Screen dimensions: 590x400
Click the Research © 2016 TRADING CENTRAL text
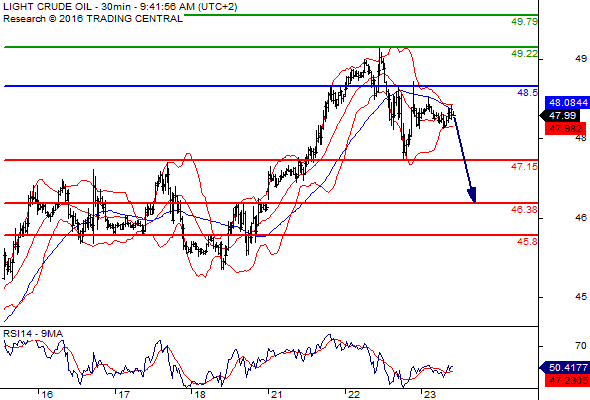(x=93, y=19)
